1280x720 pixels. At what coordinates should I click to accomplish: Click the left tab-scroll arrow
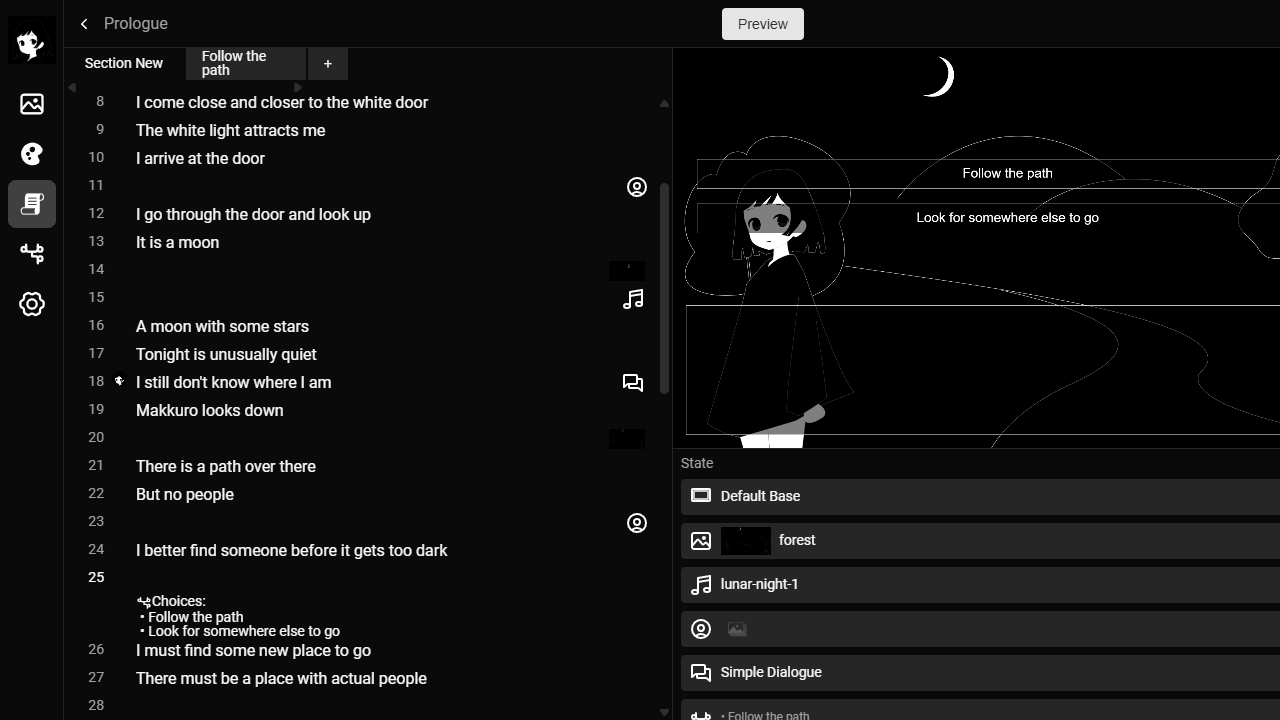click(72, 87)
